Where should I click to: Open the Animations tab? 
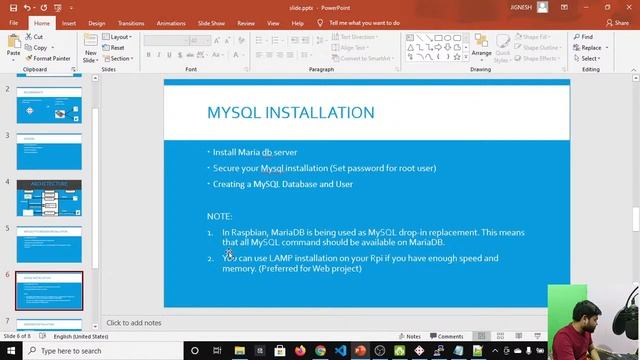(x=171, y=23)
